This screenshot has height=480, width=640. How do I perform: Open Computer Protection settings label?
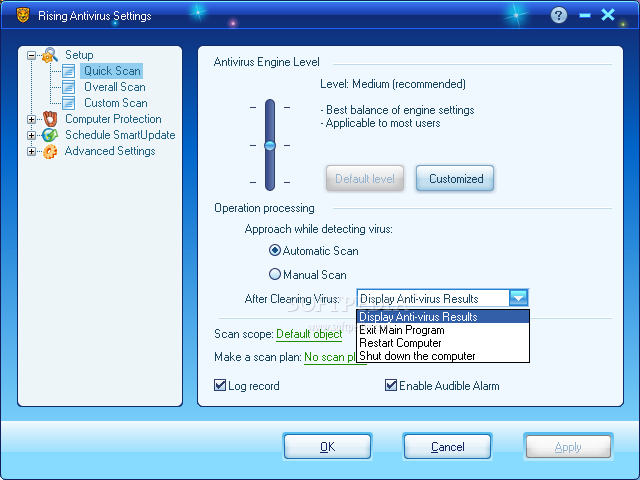(x=113, y=119)
